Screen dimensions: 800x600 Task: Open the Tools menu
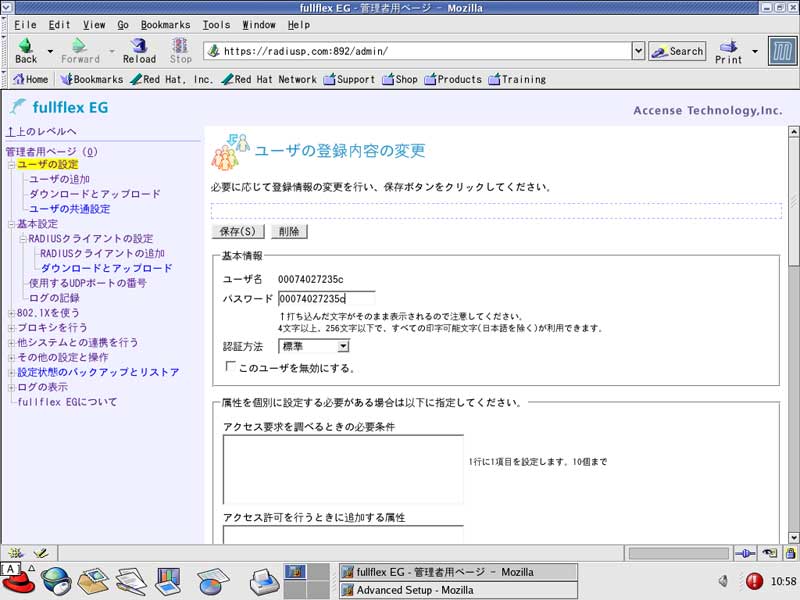click(x=216, y=24)
